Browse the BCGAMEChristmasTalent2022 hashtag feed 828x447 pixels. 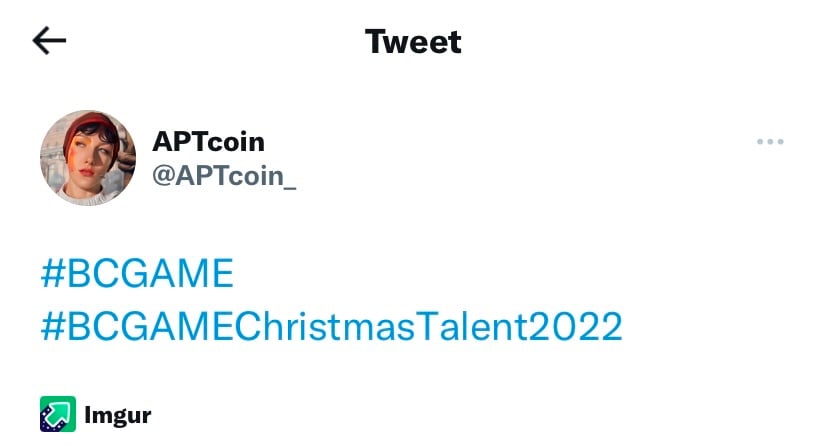coord(331,326)
